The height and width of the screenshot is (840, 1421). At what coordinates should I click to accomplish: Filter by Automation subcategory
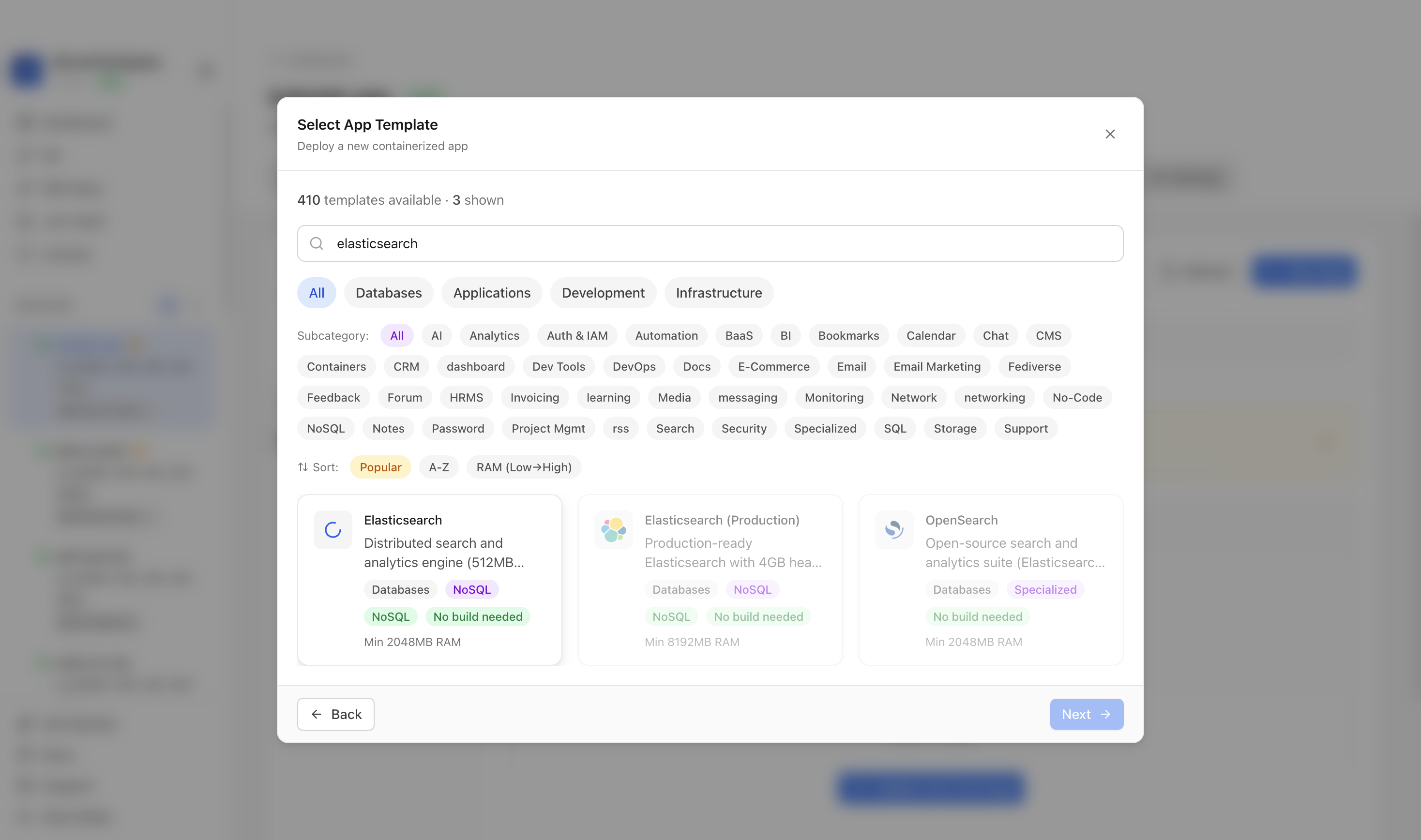(666, 336)
